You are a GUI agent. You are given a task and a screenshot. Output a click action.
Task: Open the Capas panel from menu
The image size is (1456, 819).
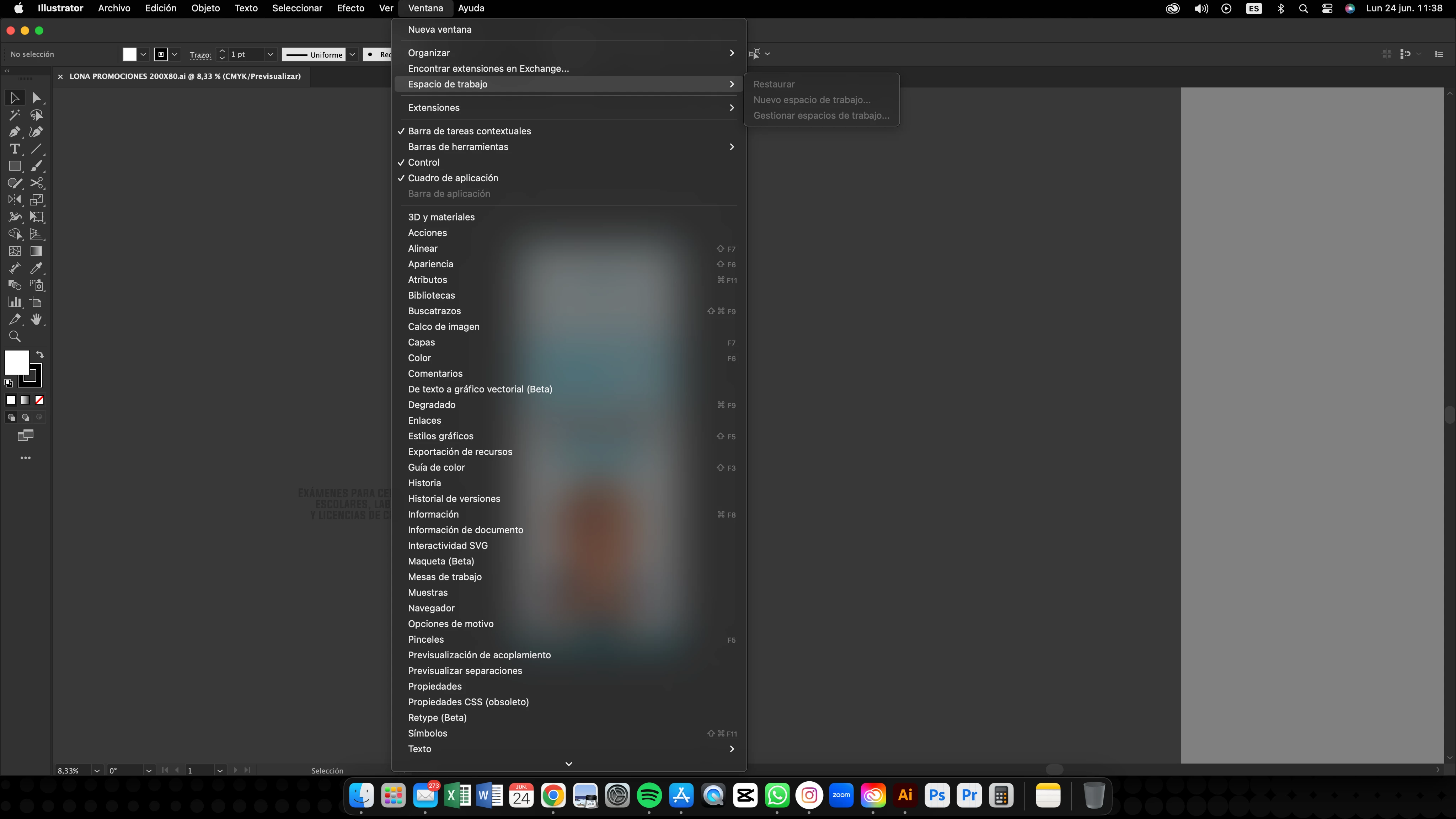tap(421, 343)
